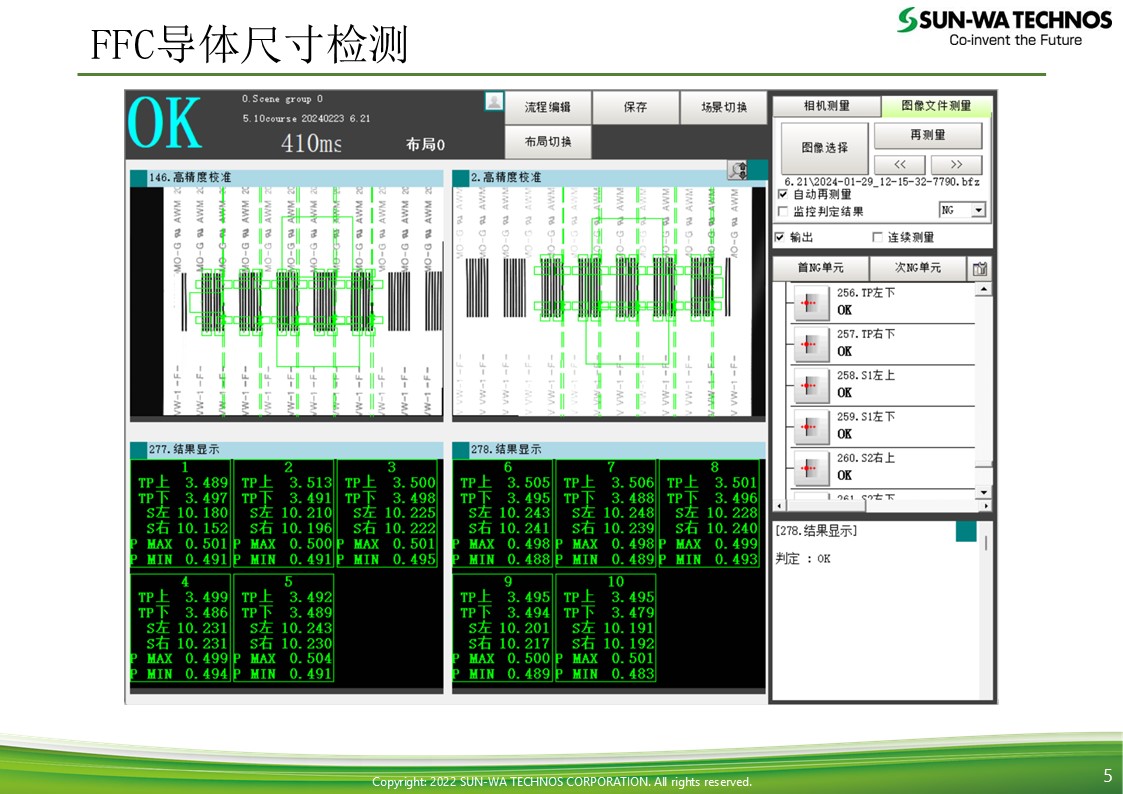Click the user account icon in header
Viewport: 1123px width, 794px height.
click(494, 101)
